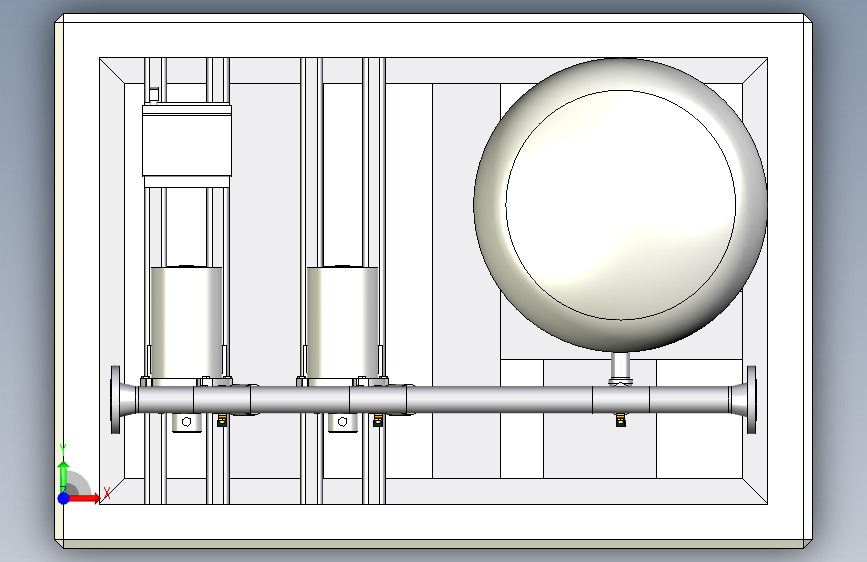Click the red X axis of the triad
867x562 pixels.
(x=83, y=498)
